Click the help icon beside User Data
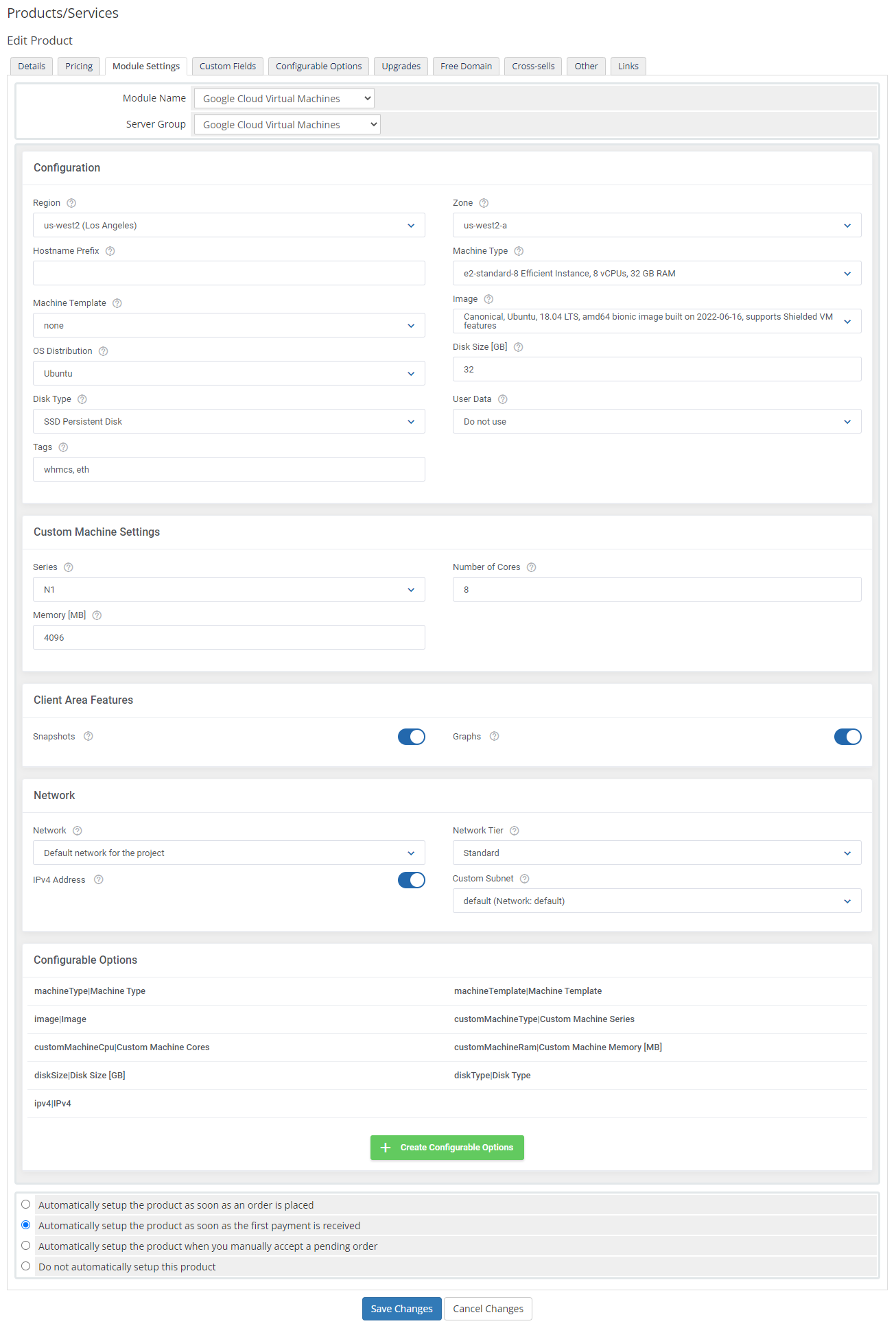Viewport: 896px width, 1328px height. pos(503,399)
